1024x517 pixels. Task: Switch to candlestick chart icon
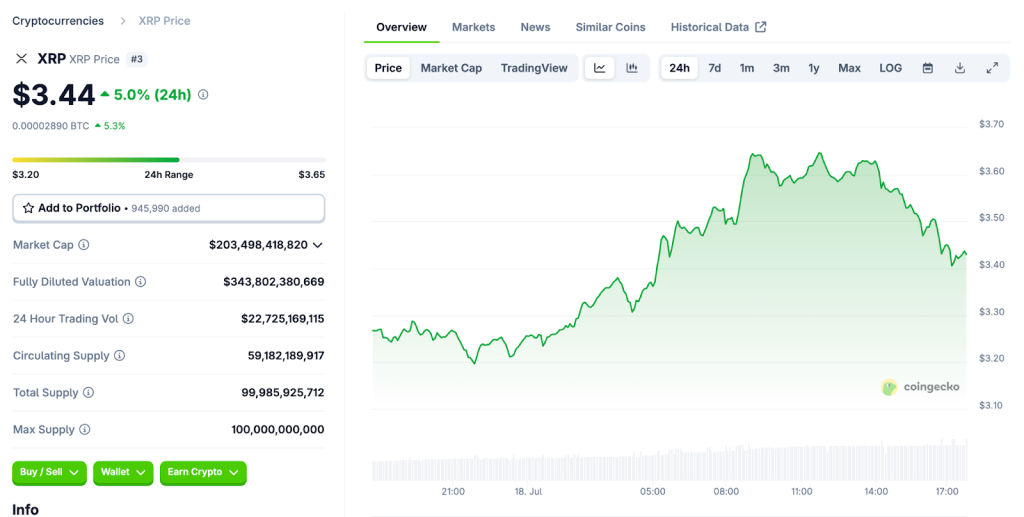632,68
